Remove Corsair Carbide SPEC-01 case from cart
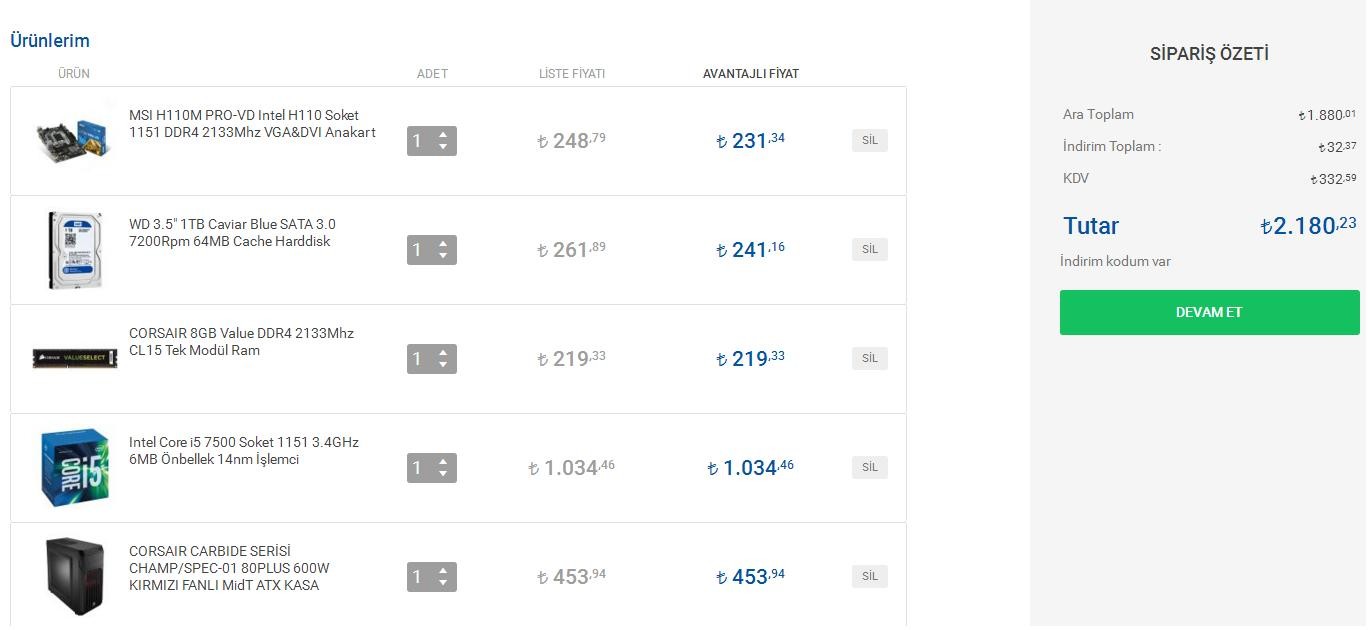 tap(870, 576)
